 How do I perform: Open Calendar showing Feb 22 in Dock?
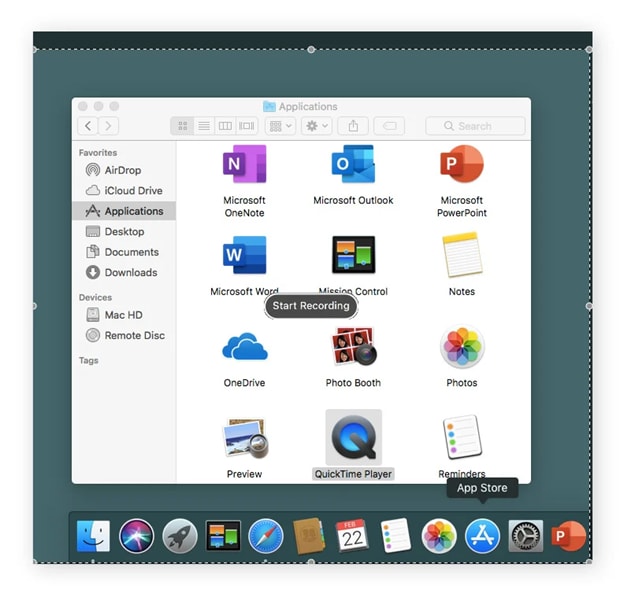352,536
